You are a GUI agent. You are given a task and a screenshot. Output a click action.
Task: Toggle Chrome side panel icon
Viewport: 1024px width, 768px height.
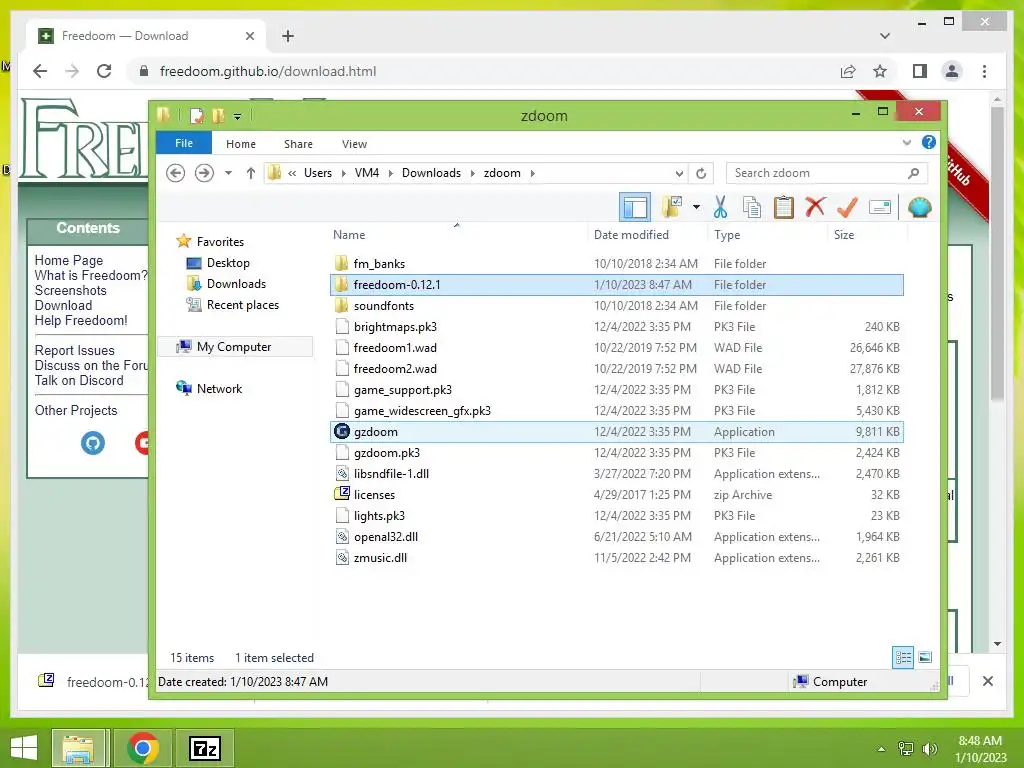(x=920, y=71)
